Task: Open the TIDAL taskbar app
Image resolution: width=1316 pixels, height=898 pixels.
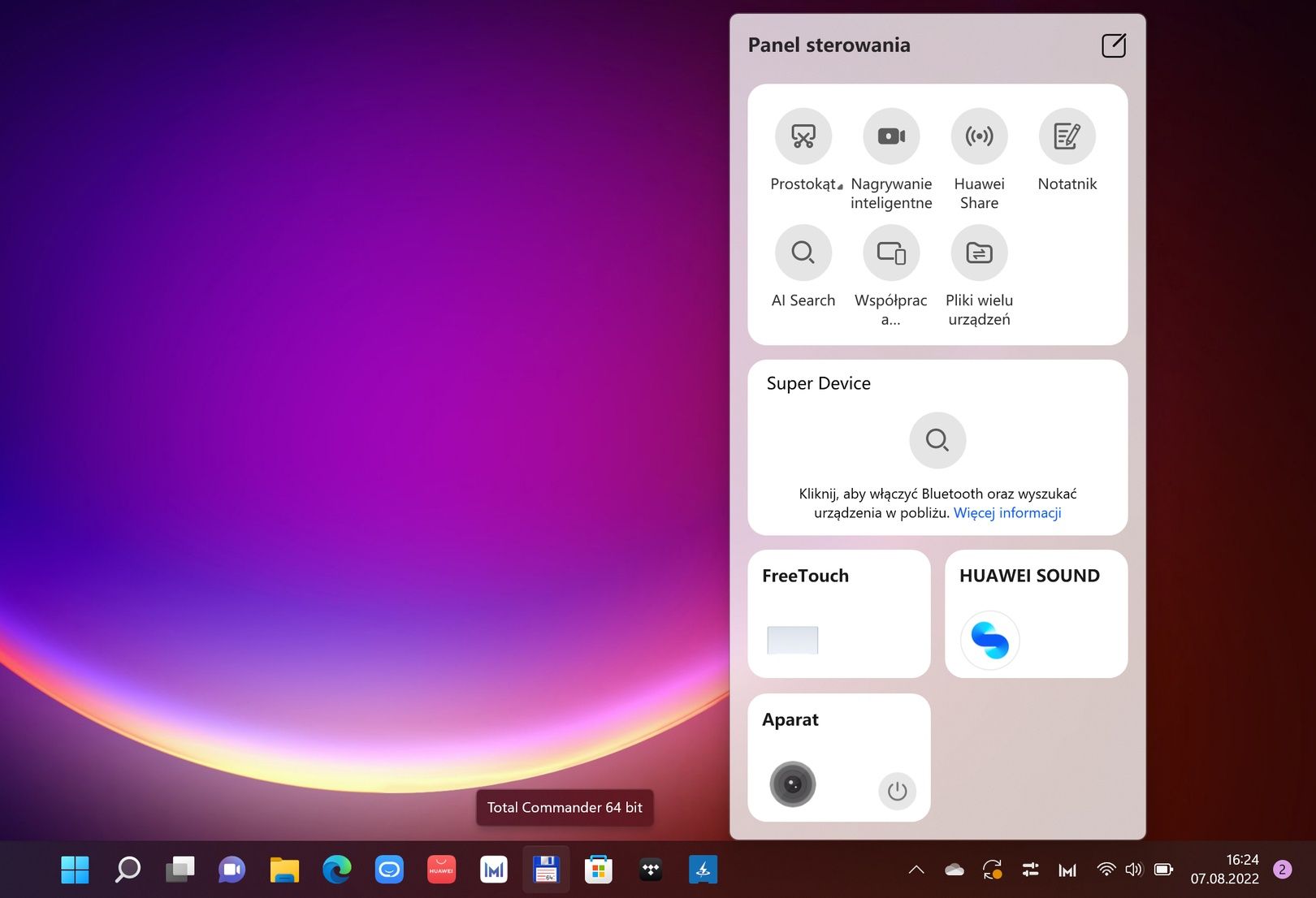Action: (x=651, y=870)
